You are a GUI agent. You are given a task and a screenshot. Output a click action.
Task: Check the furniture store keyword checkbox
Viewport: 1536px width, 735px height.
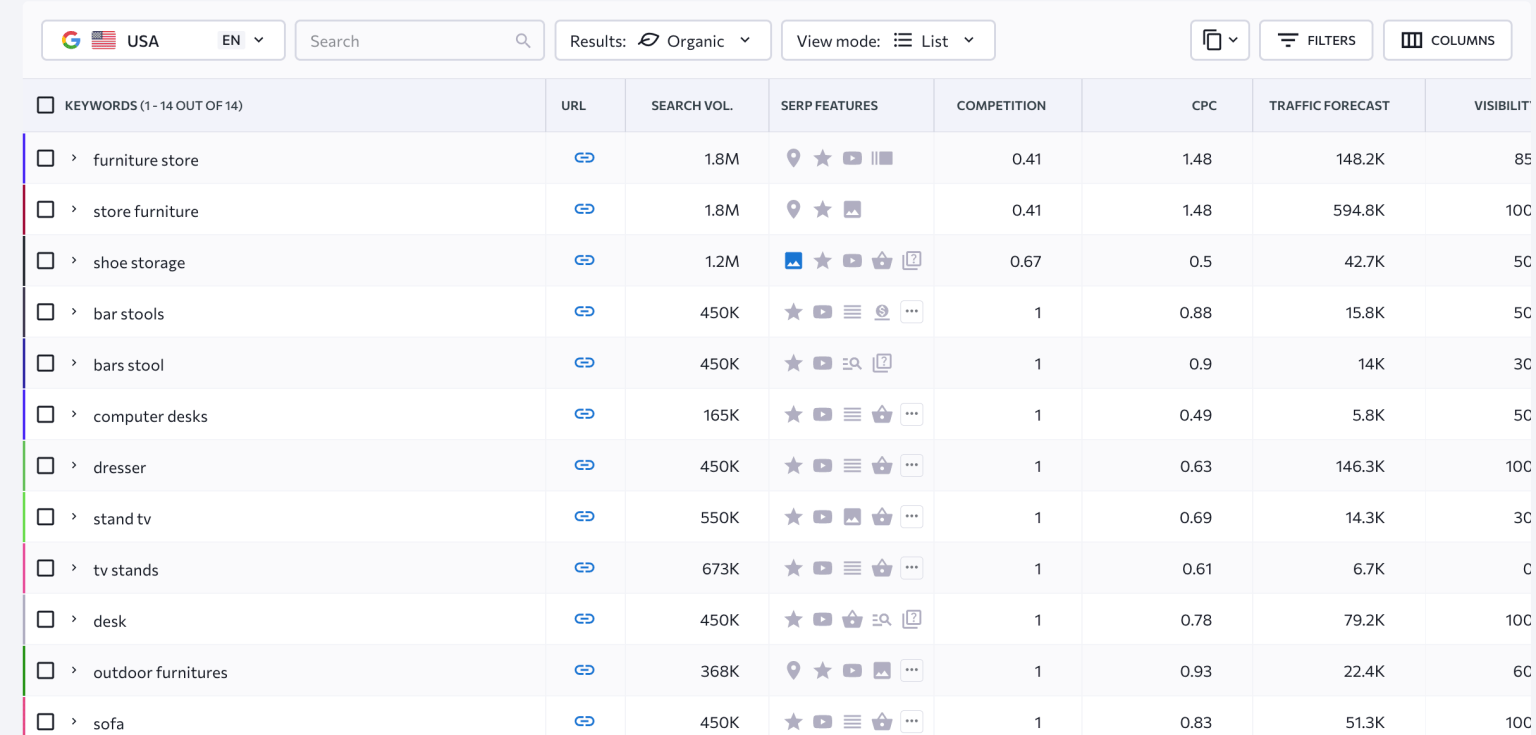45,158
